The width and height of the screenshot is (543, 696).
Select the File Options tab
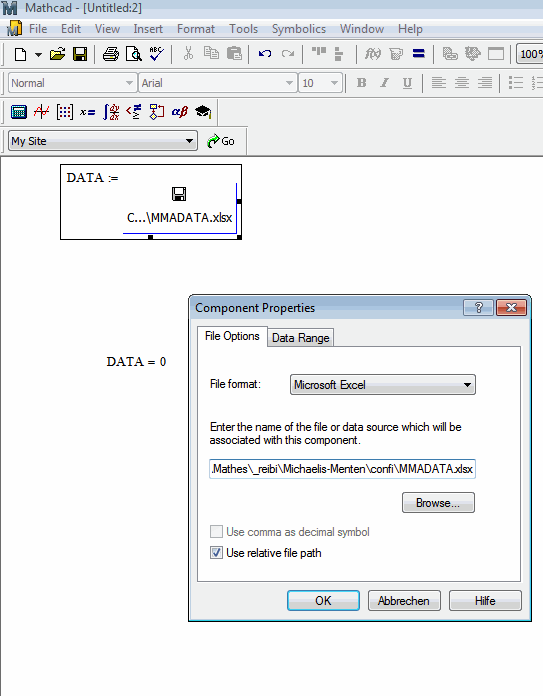[232, 336]
